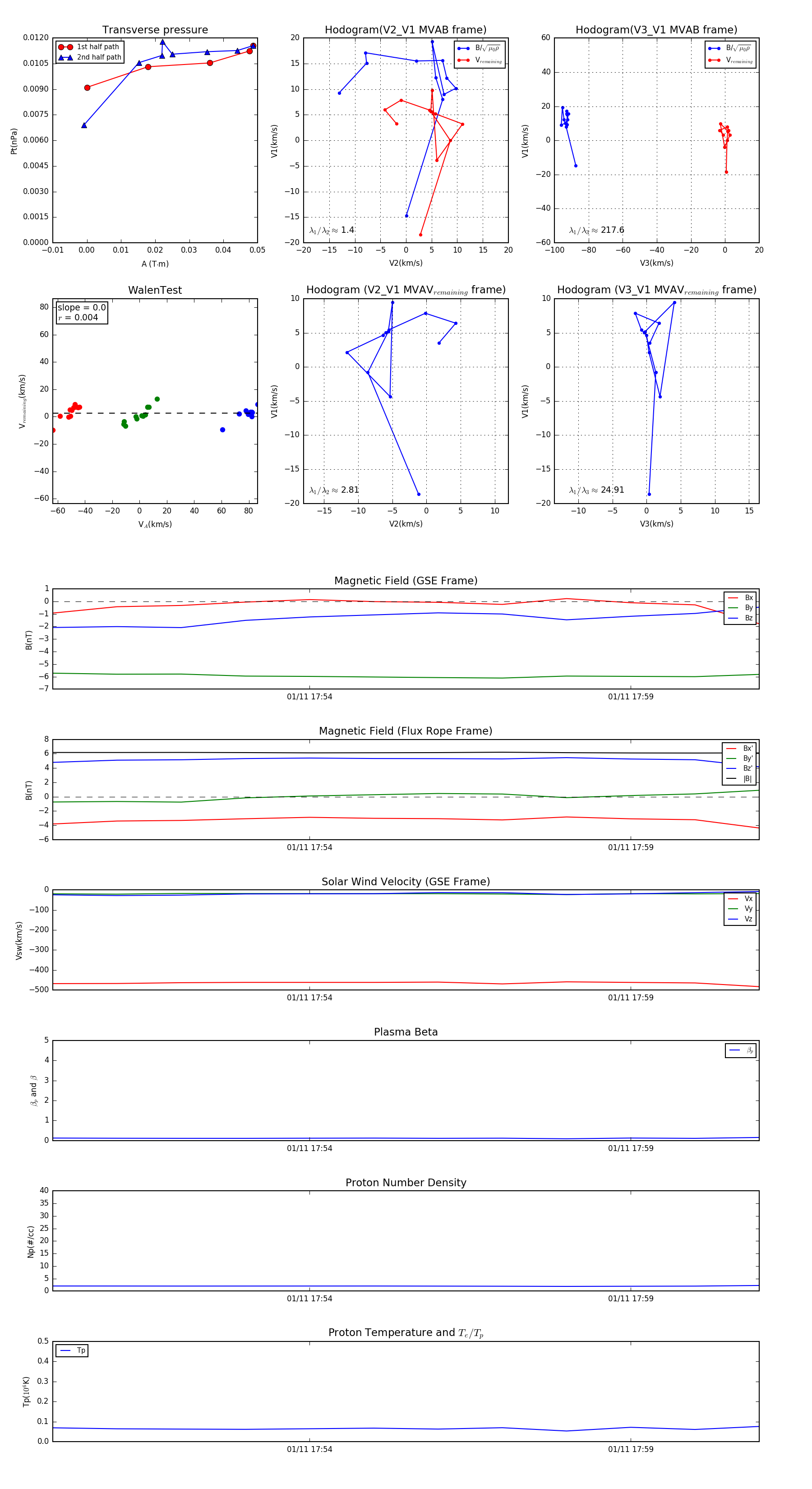Click the "2nd half path" legend entry

pyautogui.click(x=90, y=57)
